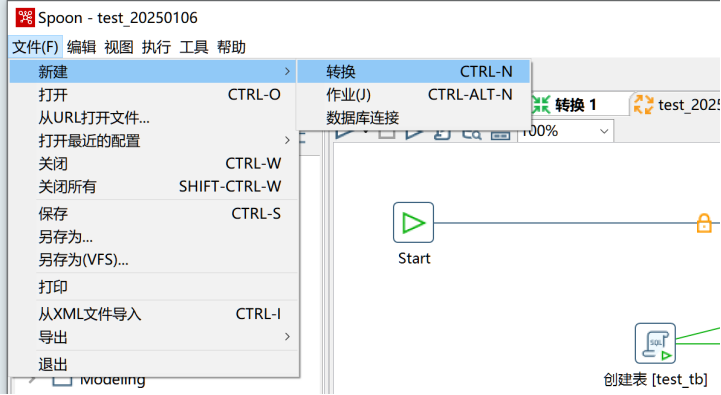Open the 执行 menu
Screen dimensions: 721x395
point(156,47)
